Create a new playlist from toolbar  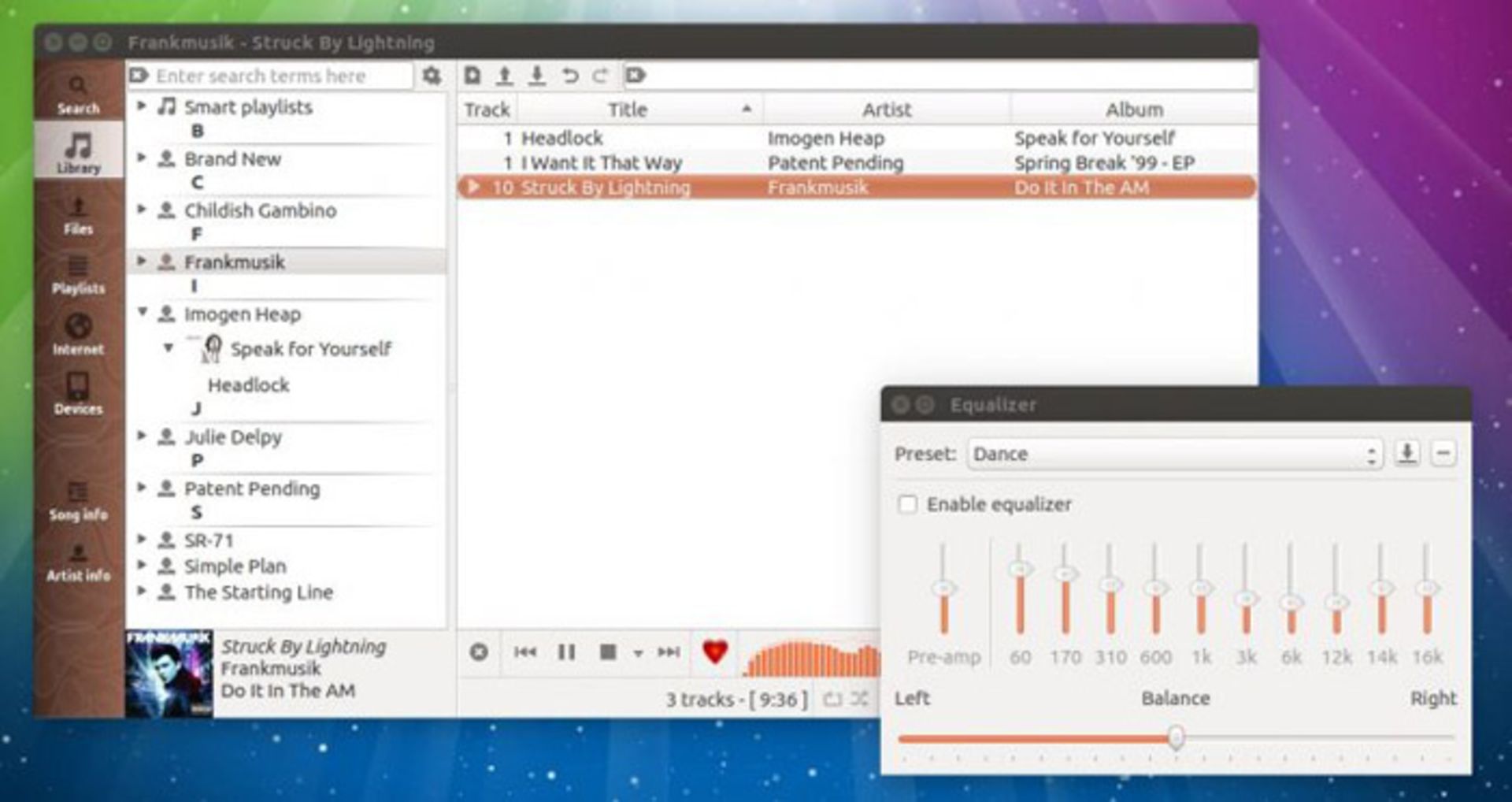pyautogui.click(x=472, y=76)
